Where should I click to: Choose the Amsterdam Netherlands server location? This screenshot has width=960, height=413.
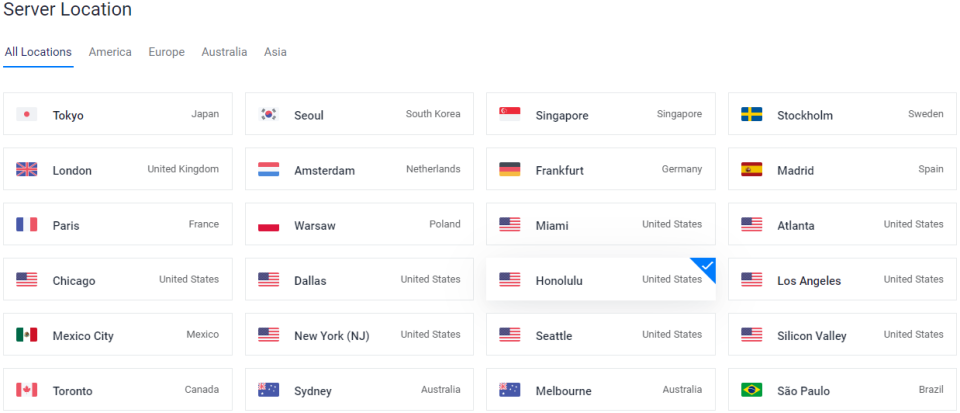click(x=359, y=169)
